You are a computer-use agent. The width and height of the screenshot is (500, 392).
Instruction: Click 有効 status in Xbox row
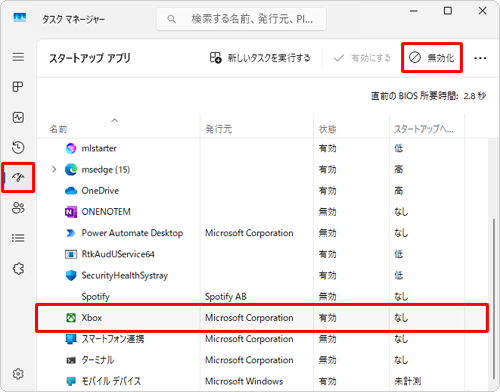click(327, 318)
